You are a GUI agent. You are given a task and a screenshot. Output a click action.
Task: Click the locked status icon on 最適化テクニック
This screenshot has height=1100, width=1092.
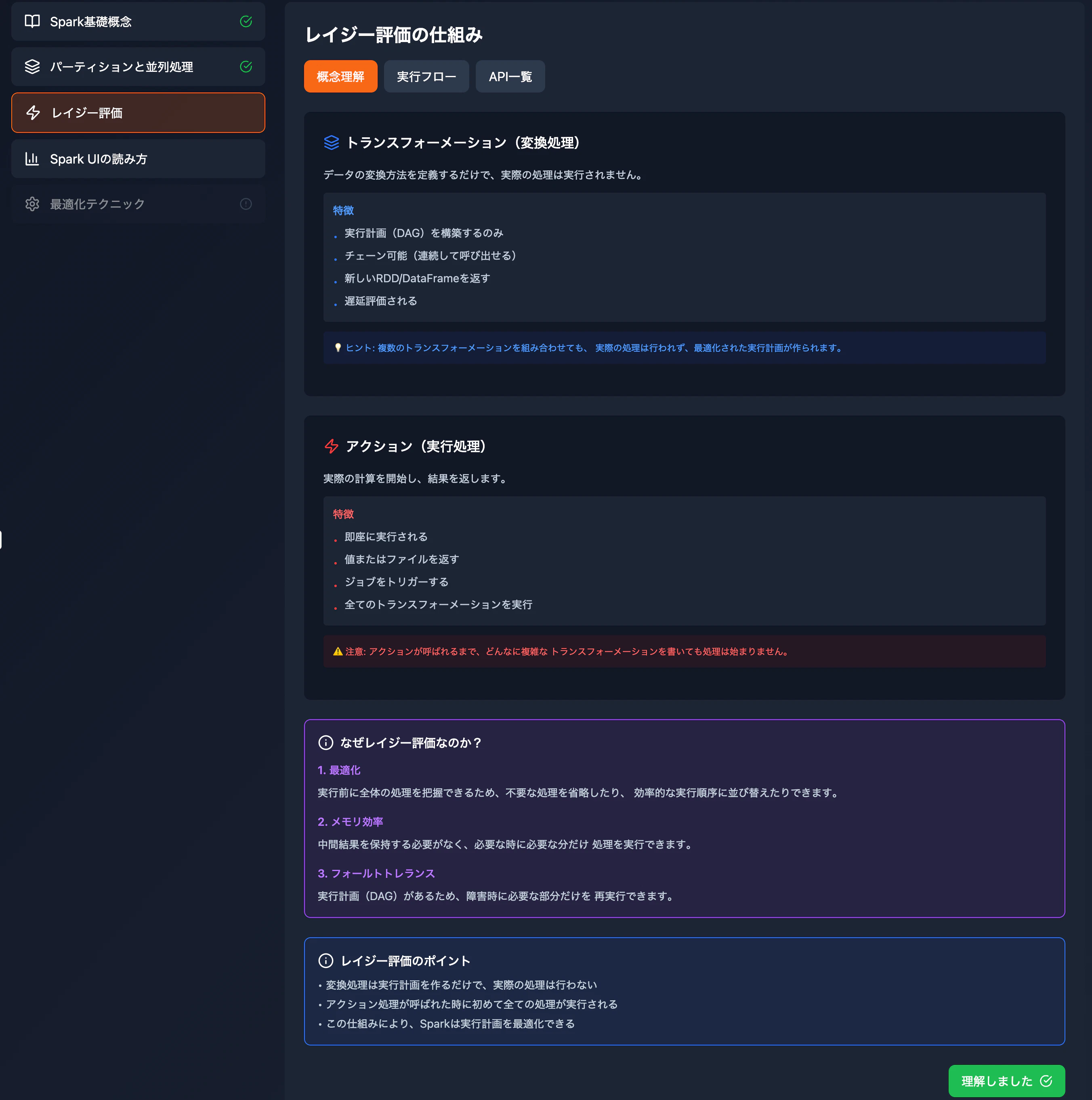pyautogui.click(x=246, y=204)
